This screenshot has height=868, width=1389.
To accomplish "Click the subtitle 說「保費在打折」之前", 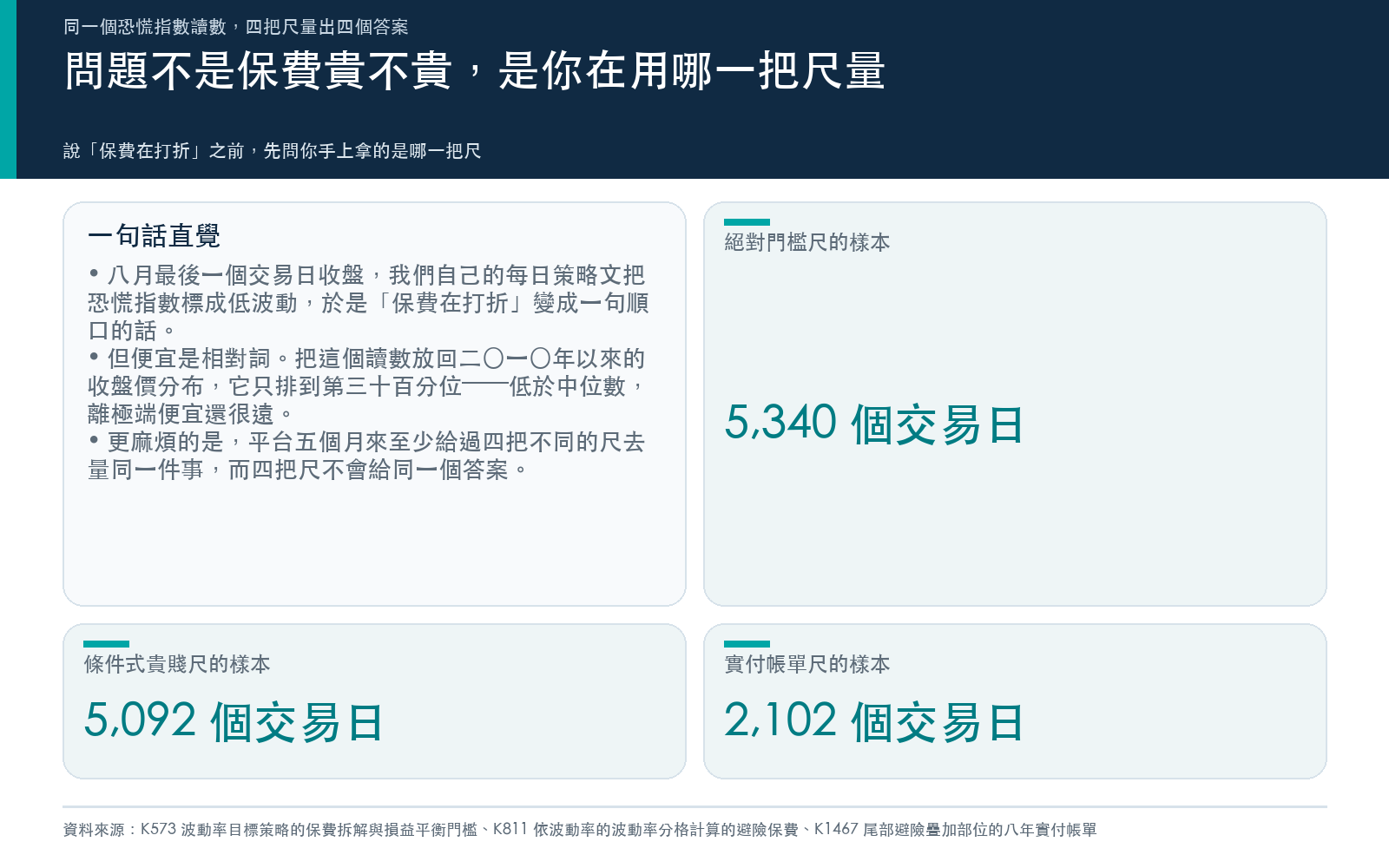I will tap(273, 151).
